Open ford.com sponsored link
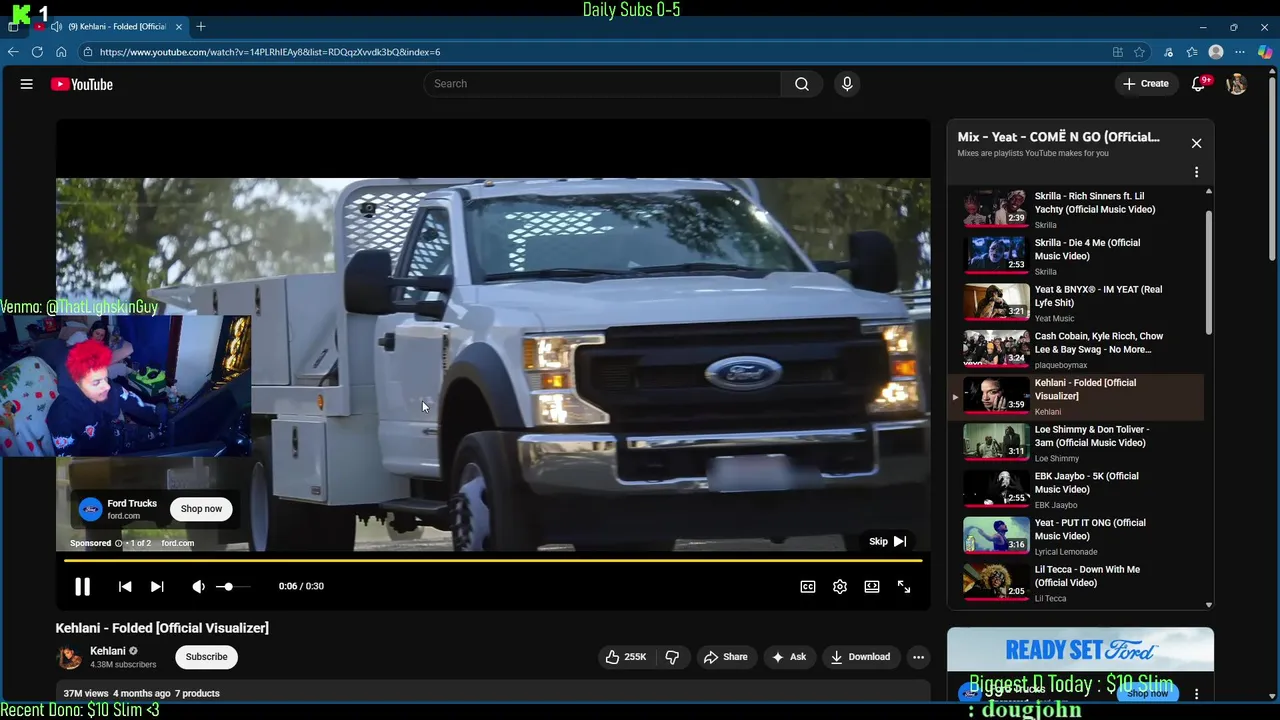This screenshot has height=720, width=1280. [177, 543]
